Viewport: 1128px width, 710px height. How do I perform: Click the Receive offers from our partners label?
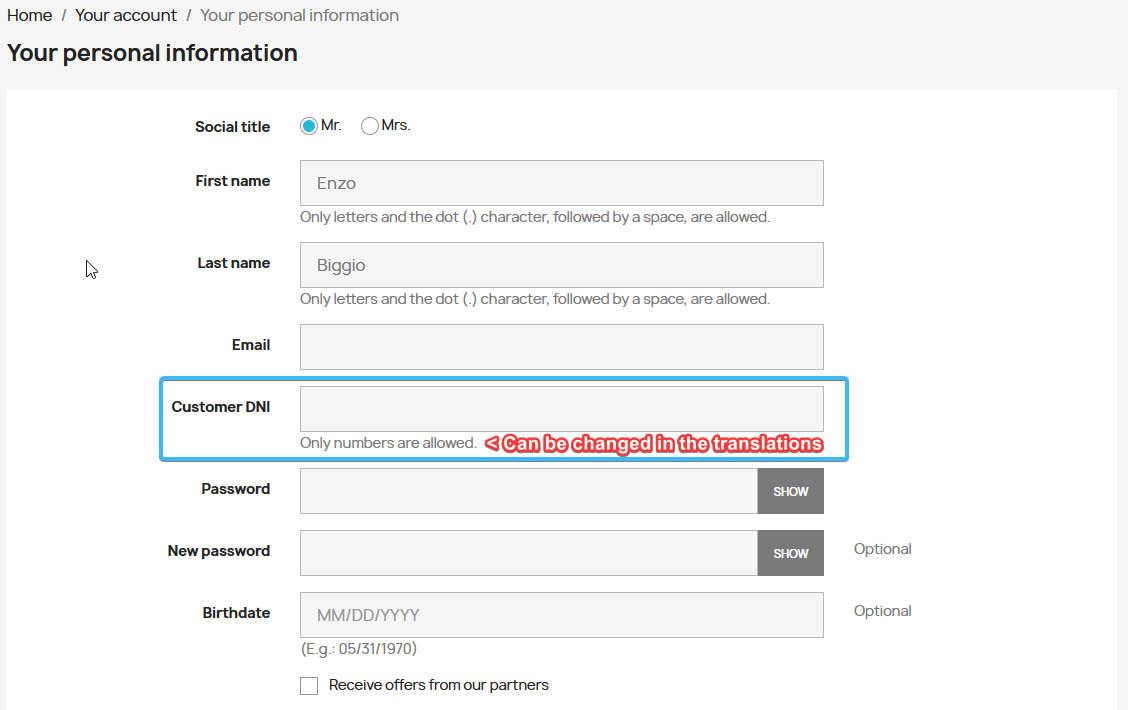click(438, 685)
